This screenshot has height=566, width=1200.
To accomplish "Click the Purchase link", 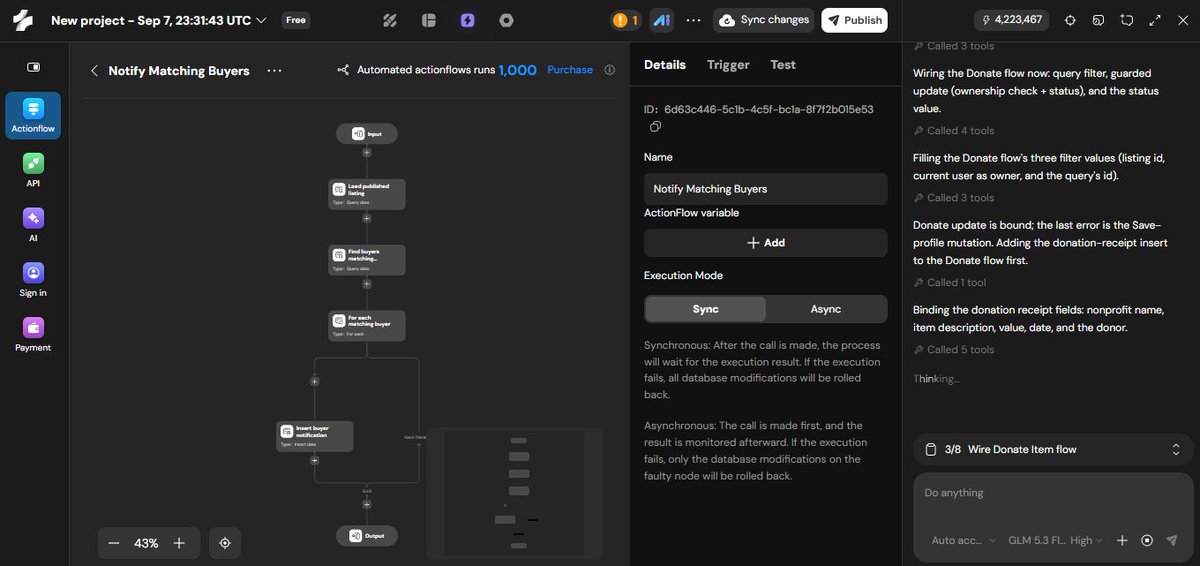I will pyautogui.click(x=570, y=70).
